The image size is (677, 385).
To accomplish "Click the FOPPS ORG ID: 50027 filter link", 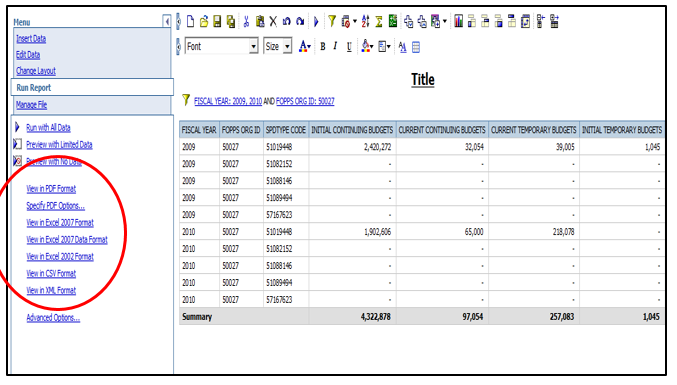I will [305, 101].
